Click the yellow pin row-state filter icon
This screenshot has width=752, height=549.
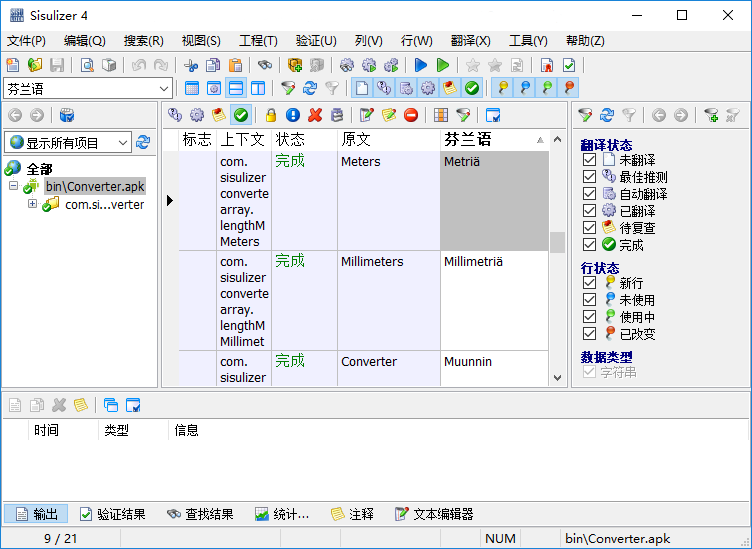pos(503,88)
